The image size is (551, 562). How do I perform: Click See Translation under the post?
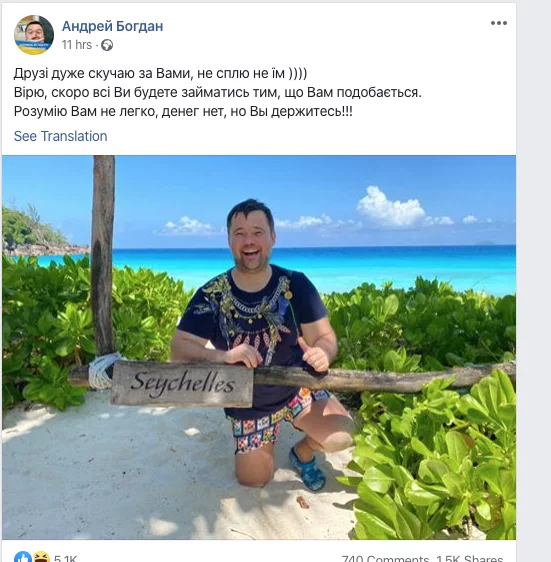pyautogui.click(x=61, y=136)
